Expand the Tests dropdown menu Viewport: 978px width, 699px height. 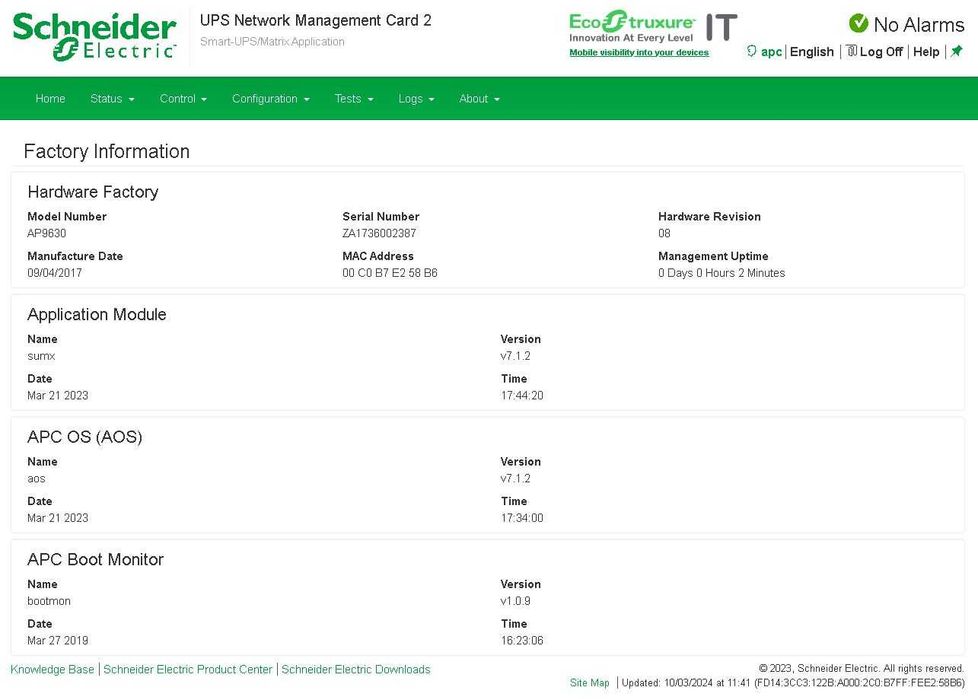click(x=354, y=99)
